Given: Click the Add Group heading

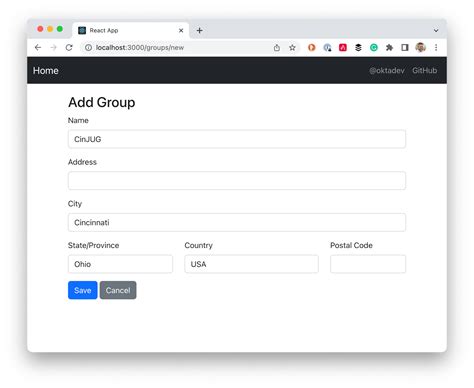Looking at the screenshot, I should pos(102,102).
